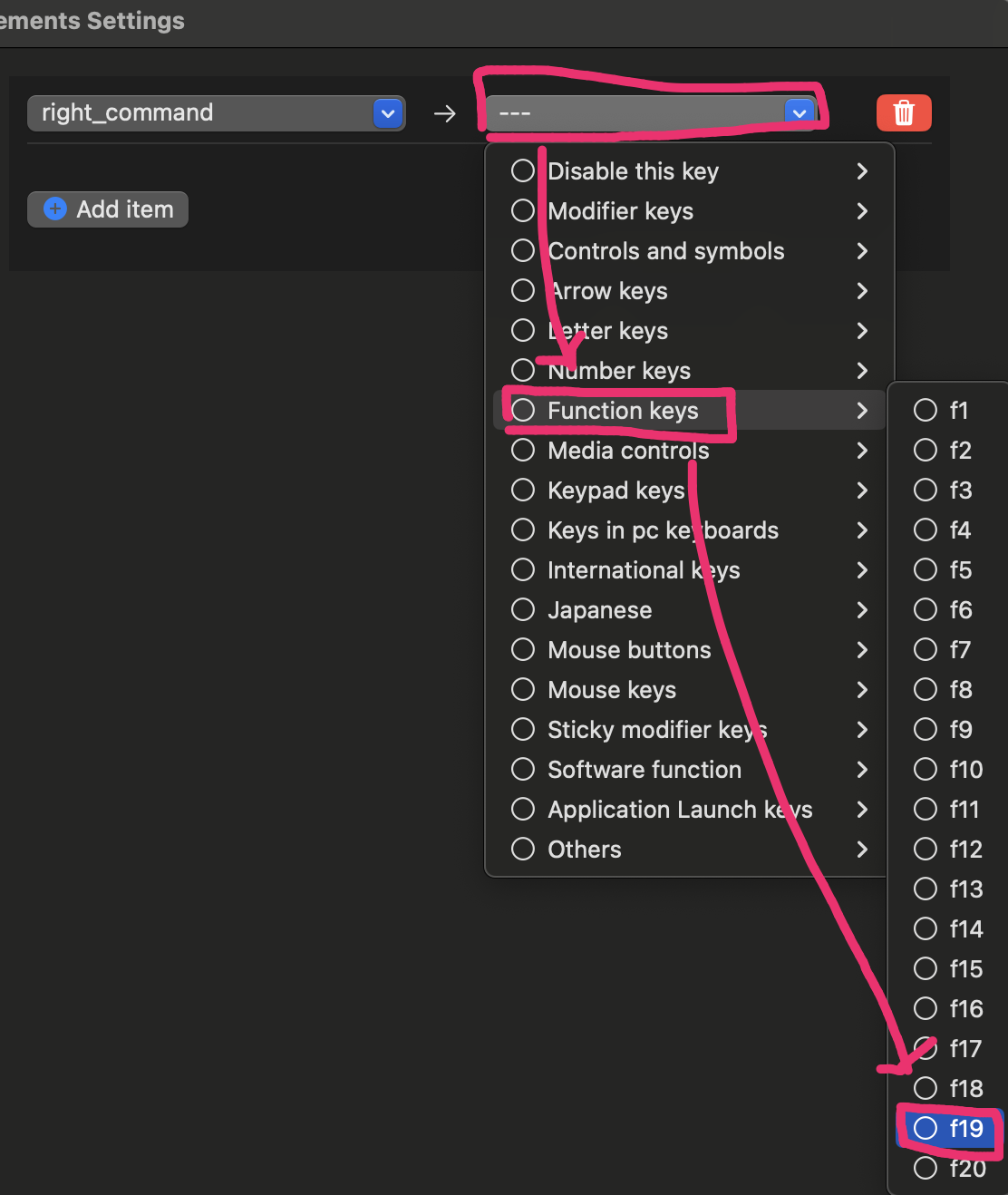Screen dimensions: 1008x1195
Task: Expand Modifier keys submenu chevron
Action: 862,211
